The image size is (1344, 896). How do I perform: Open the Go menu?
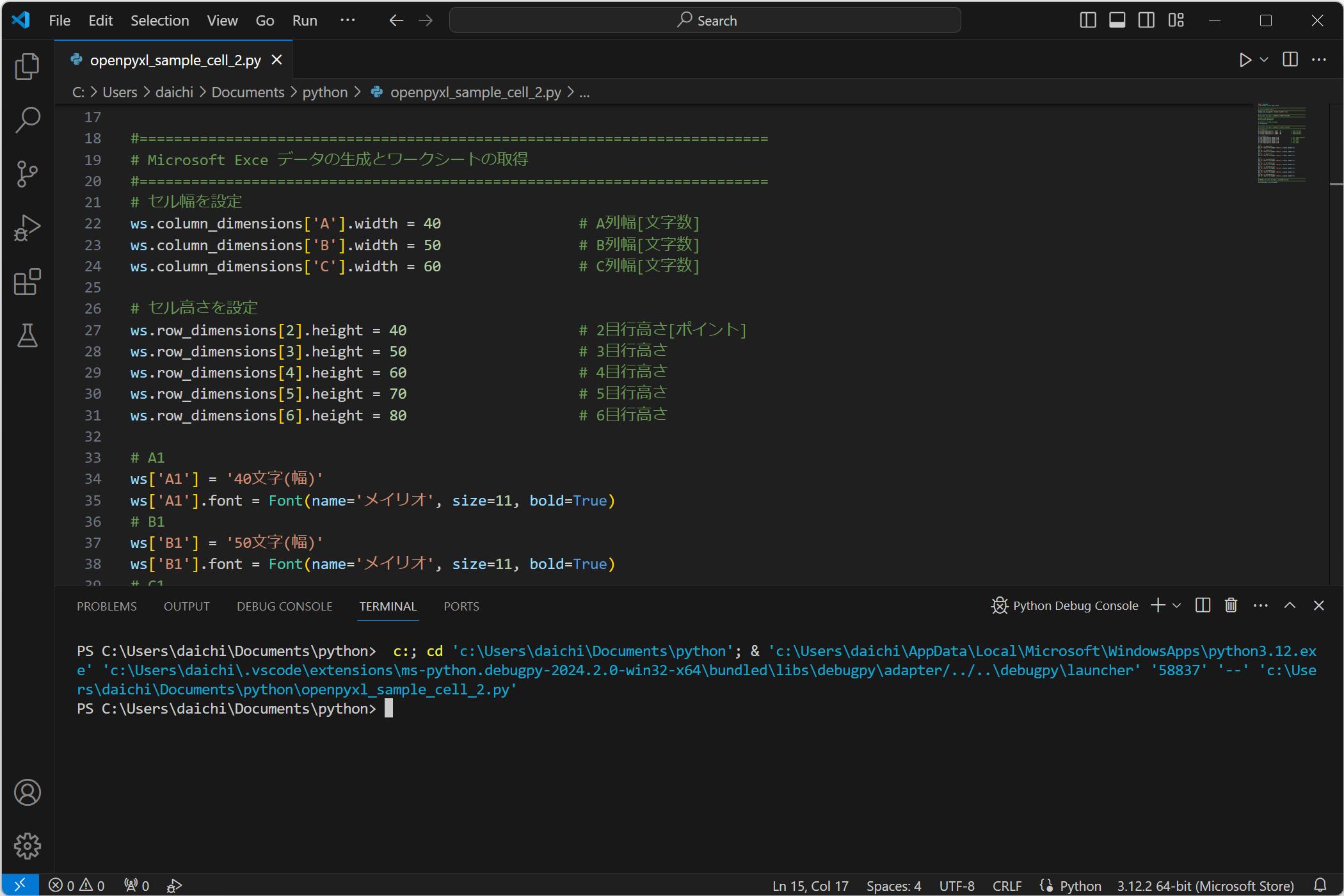click(x=264, y=20)
